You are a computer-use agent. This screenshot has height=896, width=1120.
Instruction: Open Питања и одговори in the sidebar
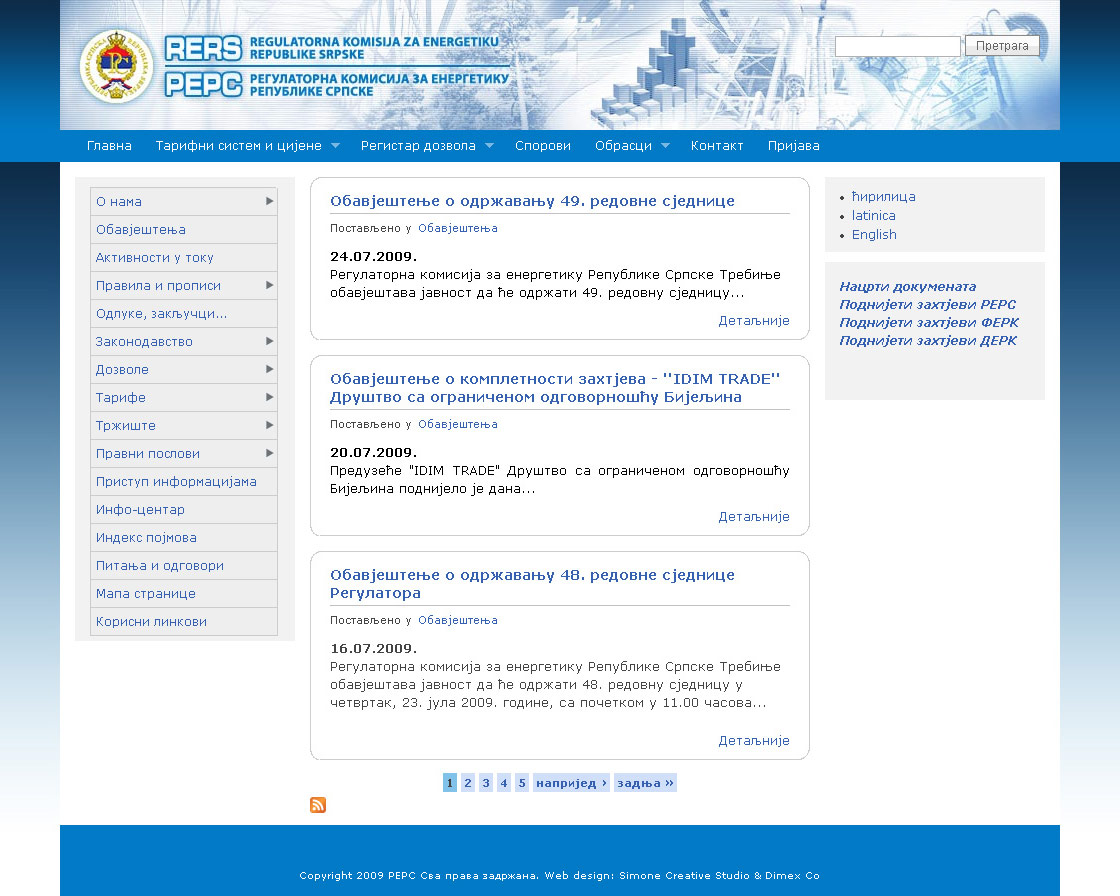click(x=184, y=565)
